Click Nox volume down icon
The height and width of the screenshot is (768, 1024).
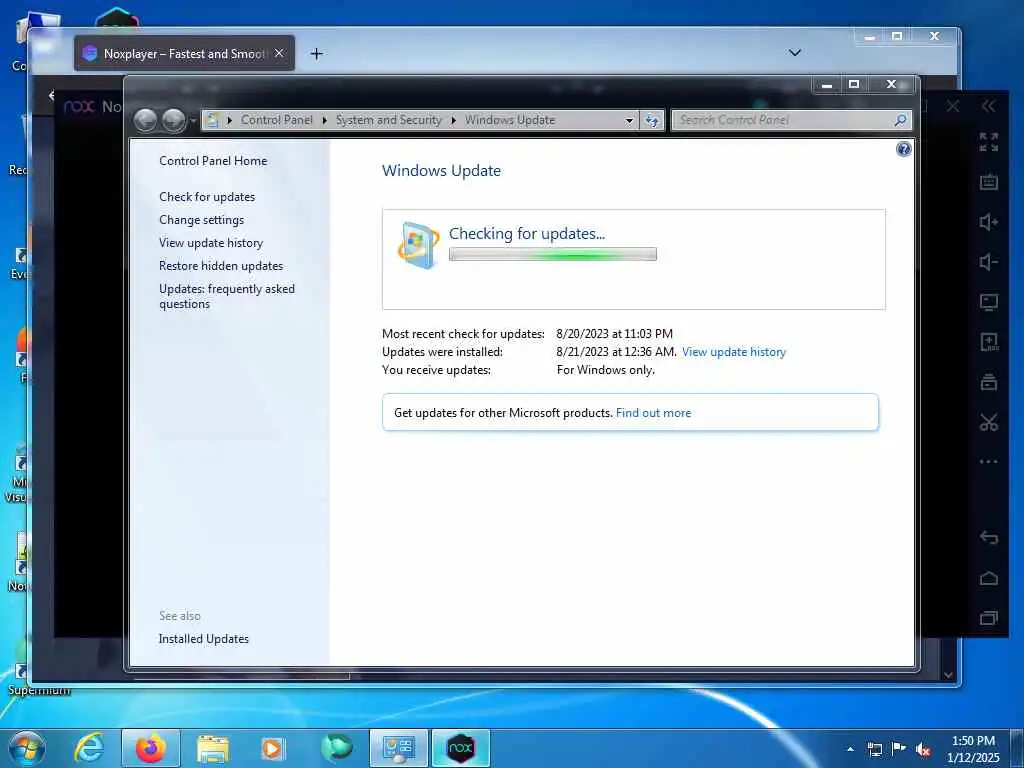point(989,263)
